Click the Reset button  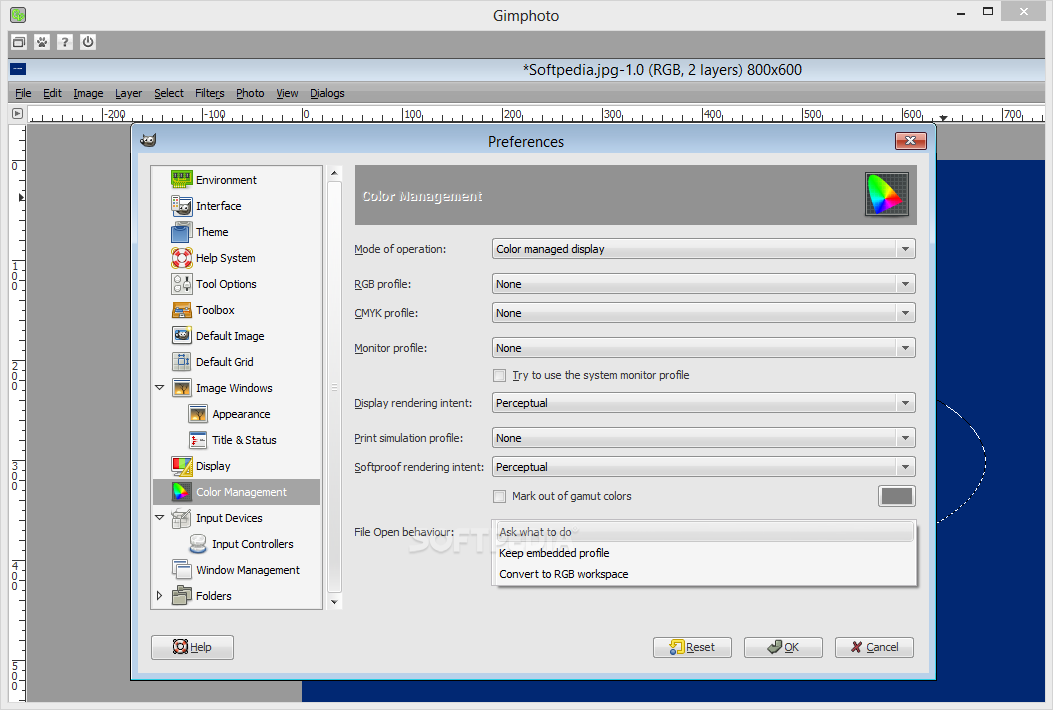(692, 647)
